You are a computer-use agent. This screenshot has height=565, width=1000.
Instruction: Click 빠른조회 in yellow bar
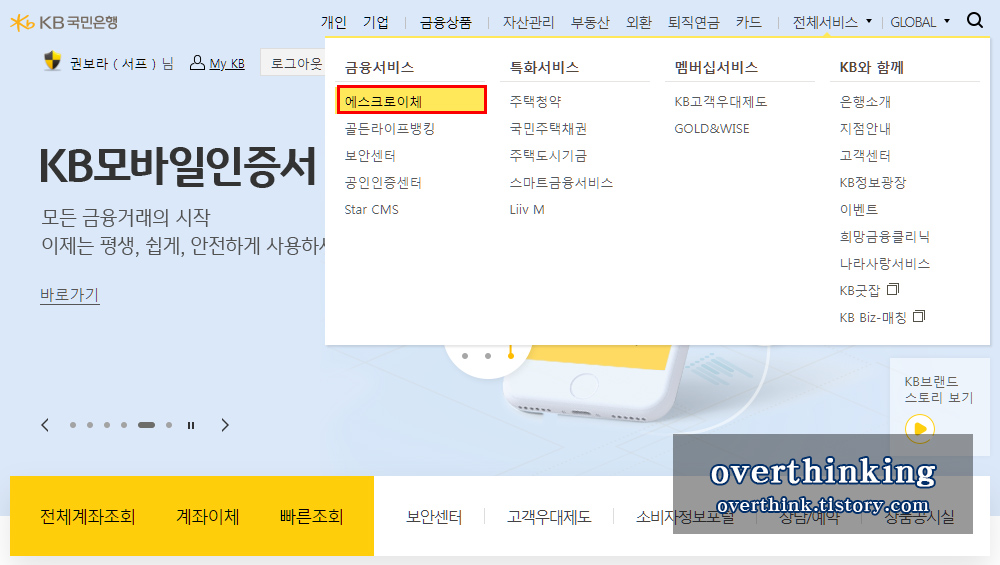(x=311, y=516)
